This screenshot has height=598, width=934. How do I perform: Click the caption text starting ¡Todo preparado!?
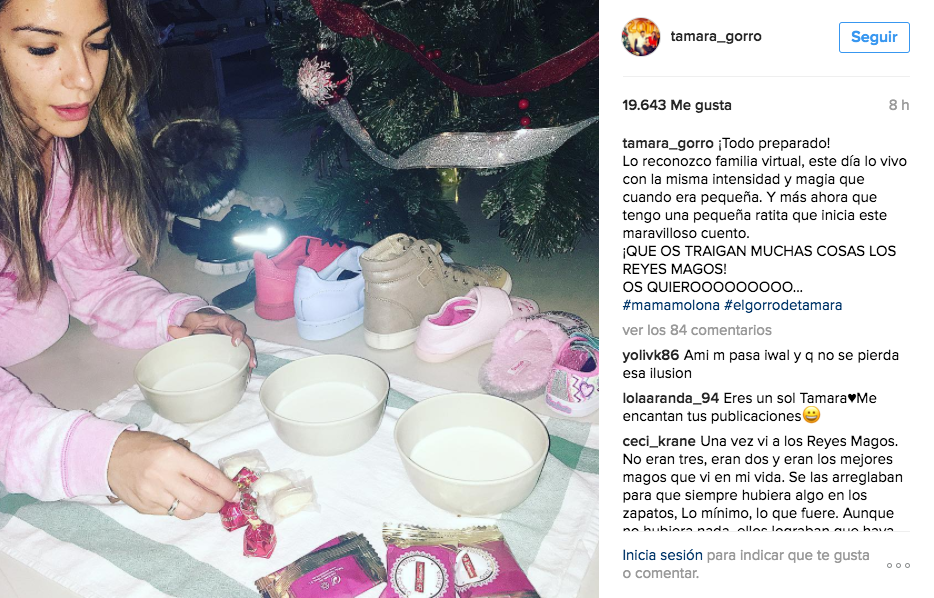coord(765,215)
